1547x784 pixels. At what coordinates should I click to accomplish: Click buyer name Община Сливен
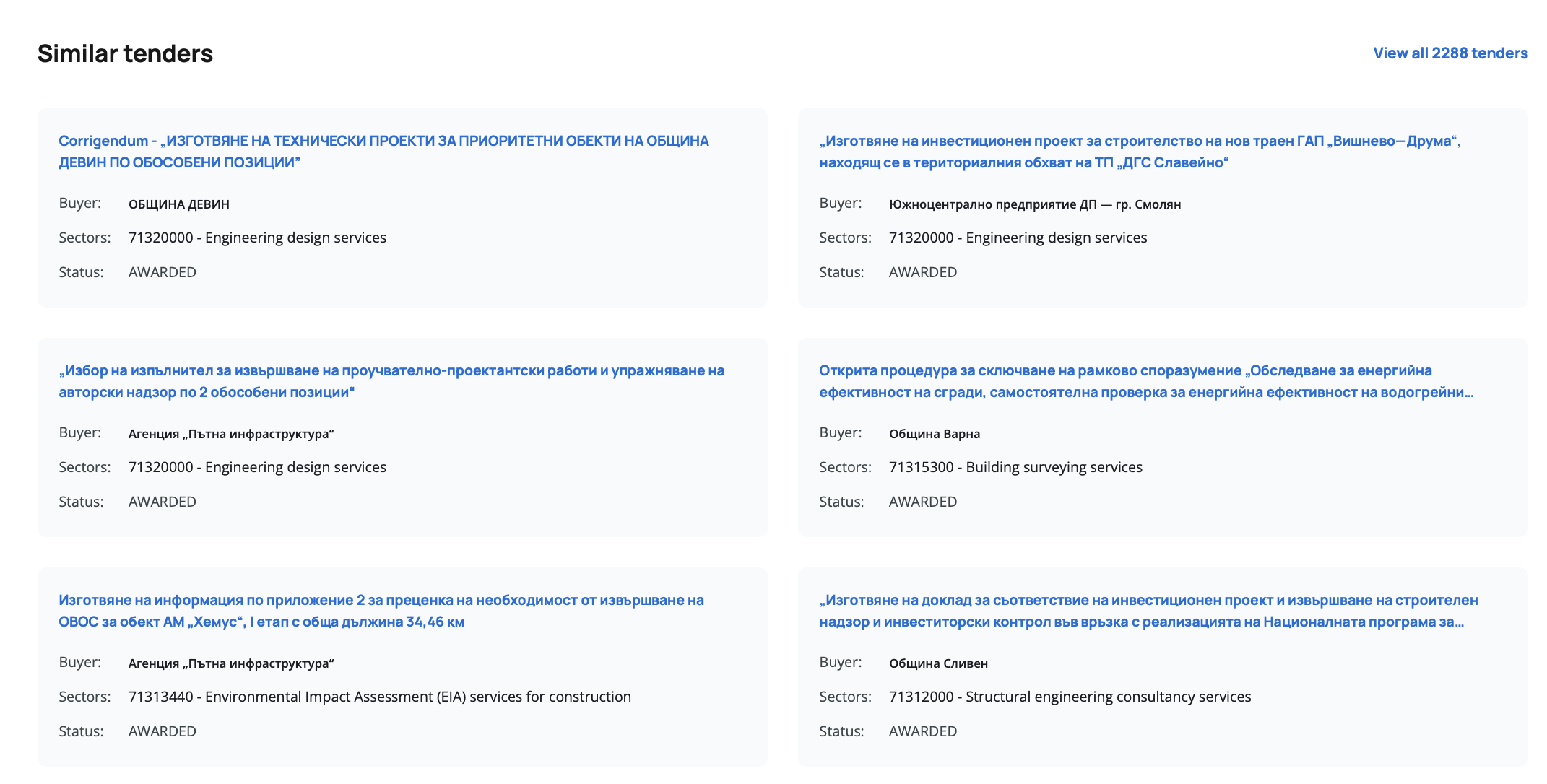937,663
